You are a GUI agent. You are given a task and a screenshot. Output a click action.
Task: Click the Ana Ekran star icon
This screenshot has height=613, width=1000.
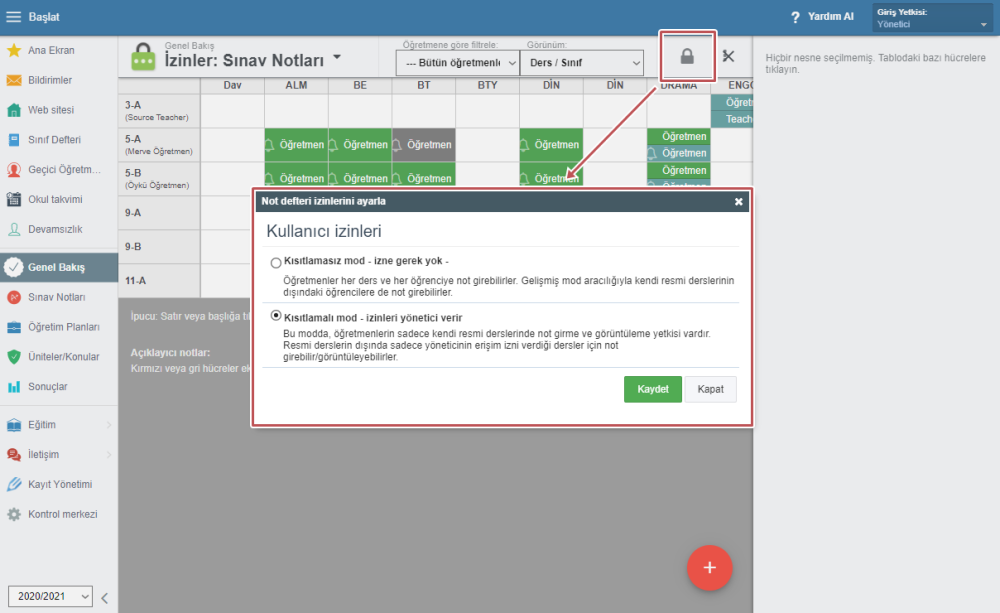click(13, 50)
